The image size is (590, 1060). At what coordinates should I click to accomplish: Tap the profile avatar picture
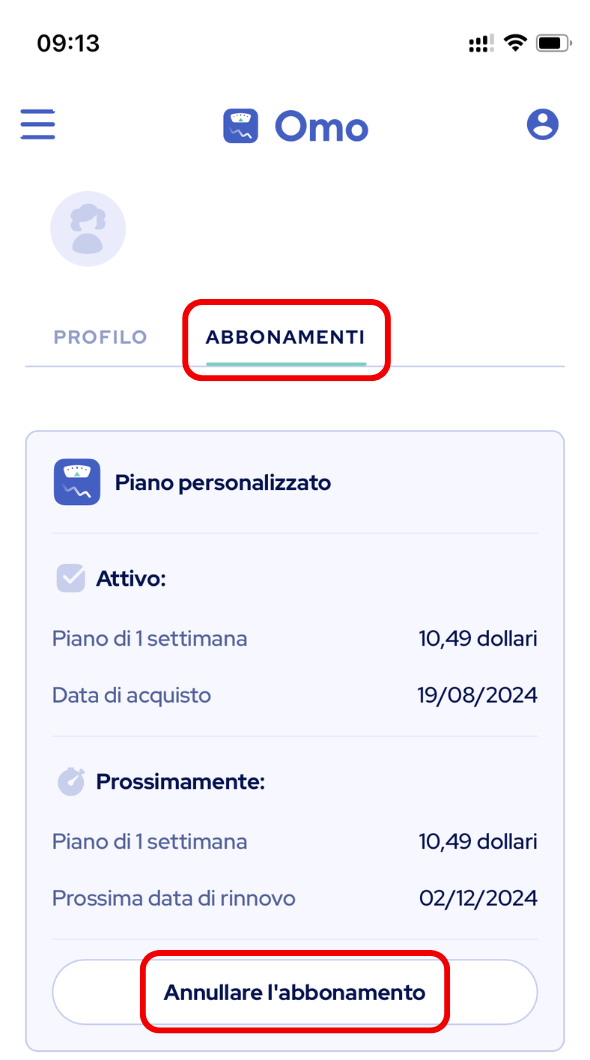(x=88, y=228)
